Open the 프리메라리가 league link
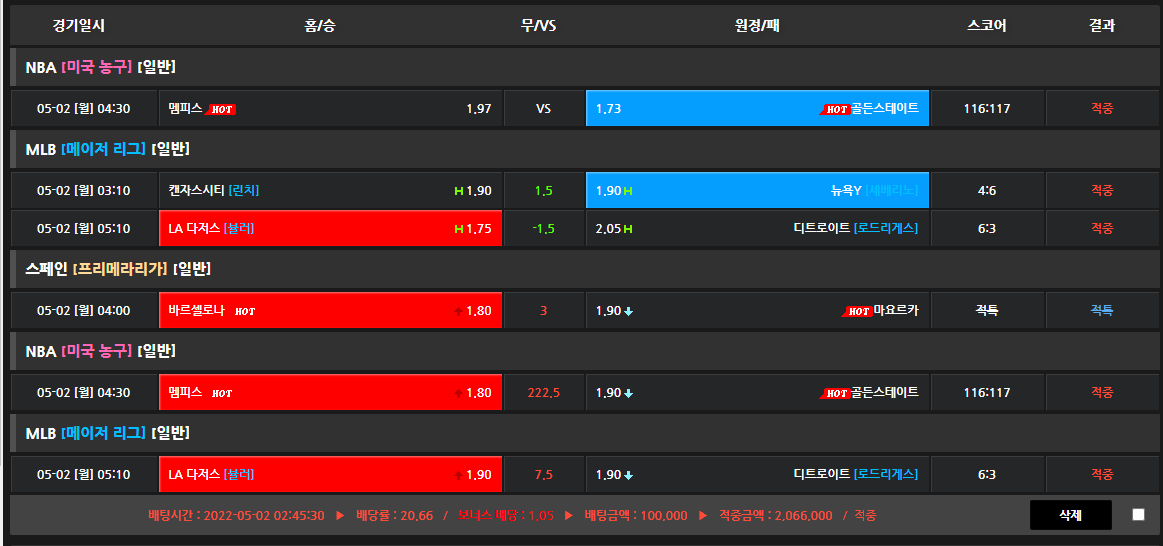 (x=120, y=269)
